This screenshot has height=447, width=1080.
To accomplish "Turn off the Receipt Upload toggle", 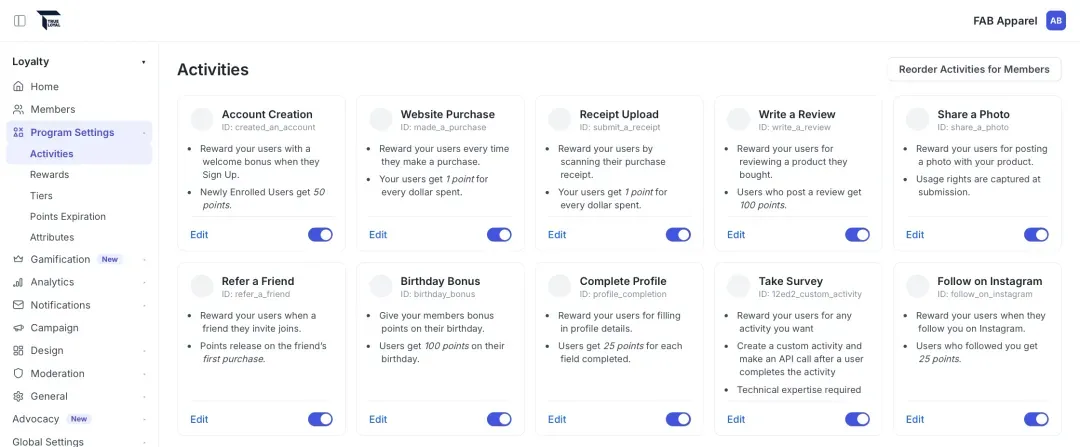I will [678, 235].
